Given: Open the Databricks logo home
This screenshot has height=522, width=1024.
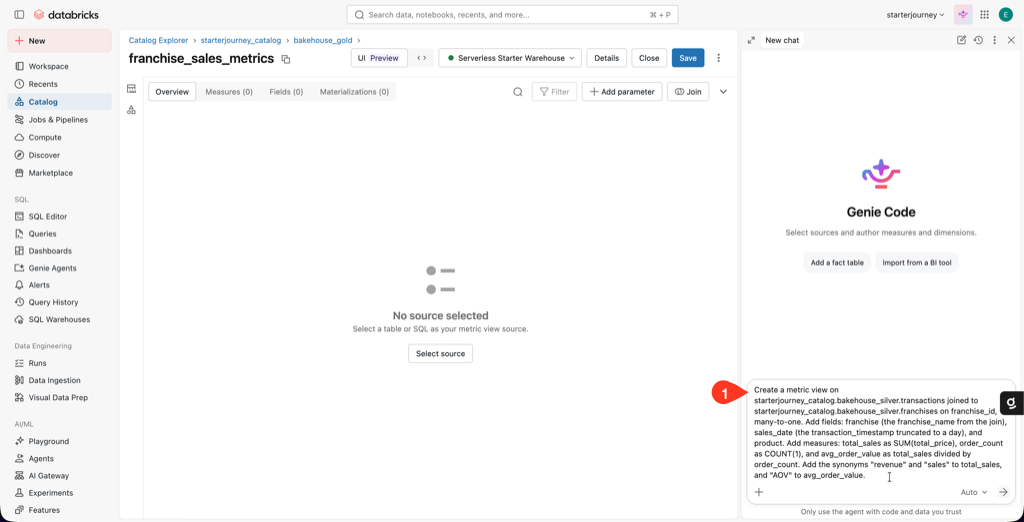Looking at the screenshot, I should click(66, 14).
